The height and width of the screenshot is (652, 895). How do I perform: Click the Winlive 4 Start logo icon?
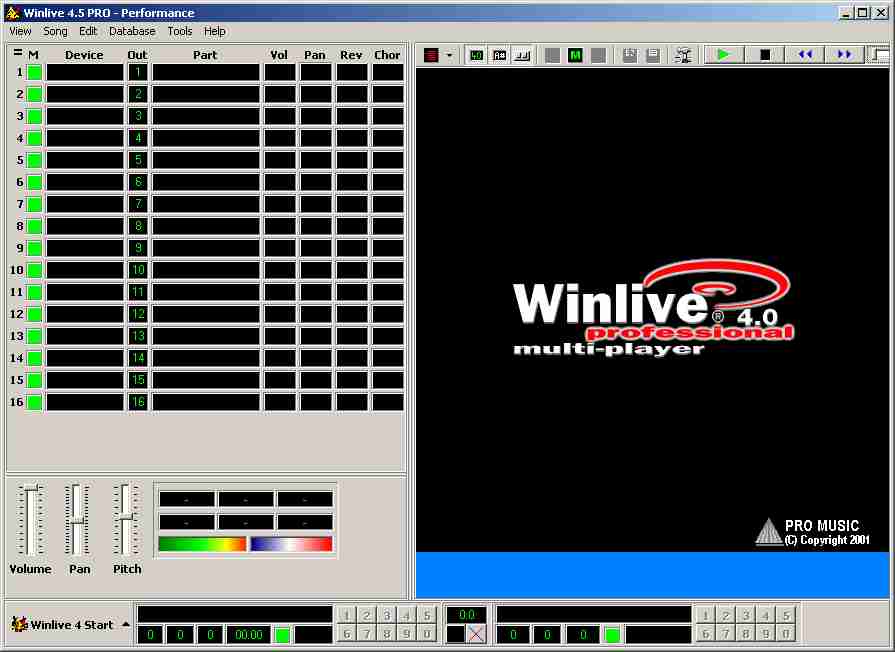point(19,625)
